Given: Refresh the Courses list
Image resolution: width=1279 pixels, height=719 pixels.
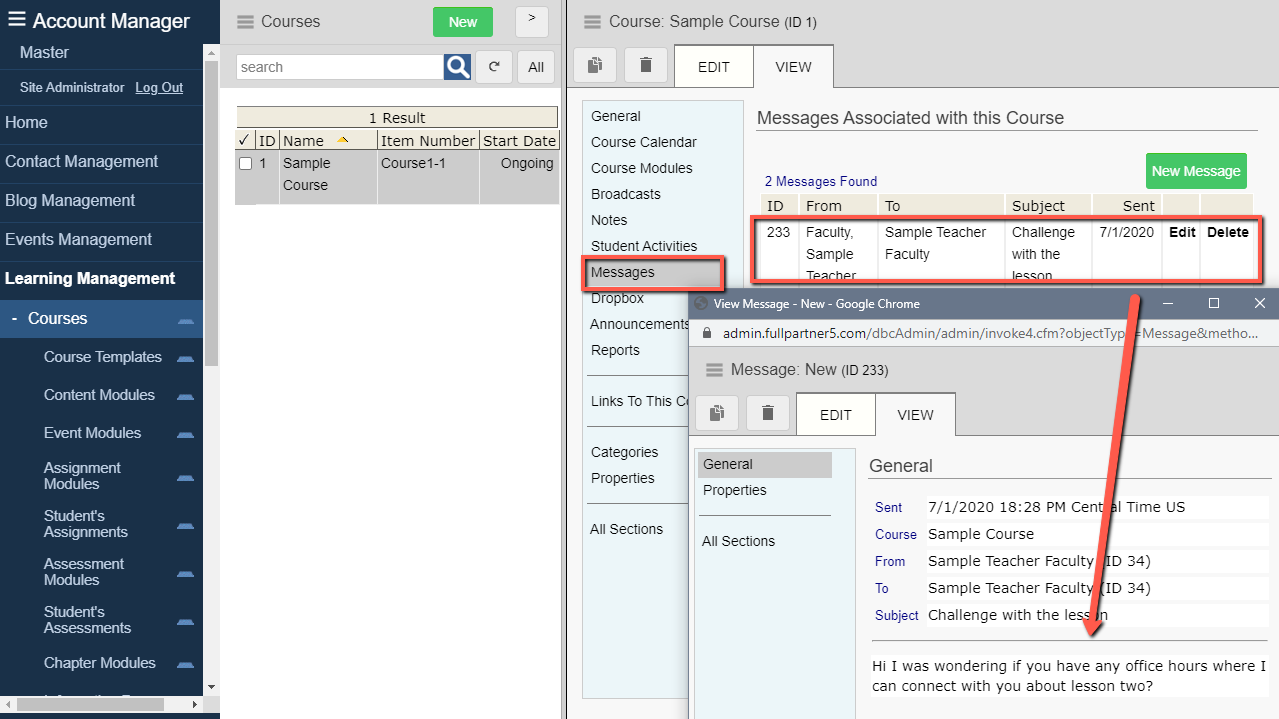Looking at the screenshot, I should (x=494, y=67).
